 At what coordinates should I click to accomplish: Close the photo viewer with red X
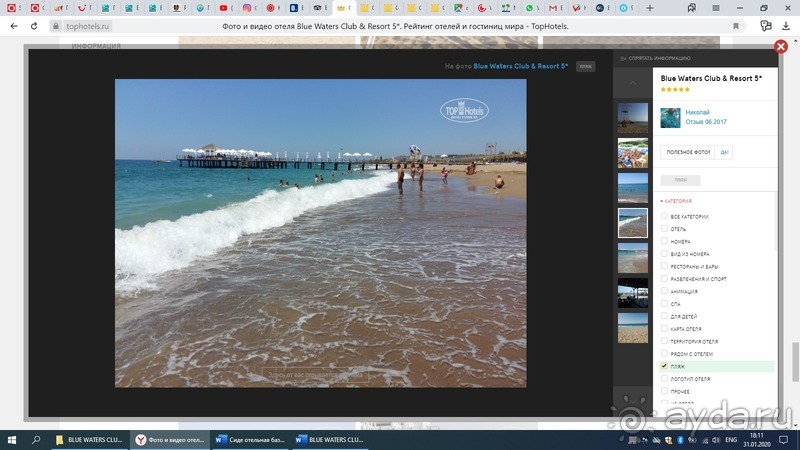tap(782, 47)
